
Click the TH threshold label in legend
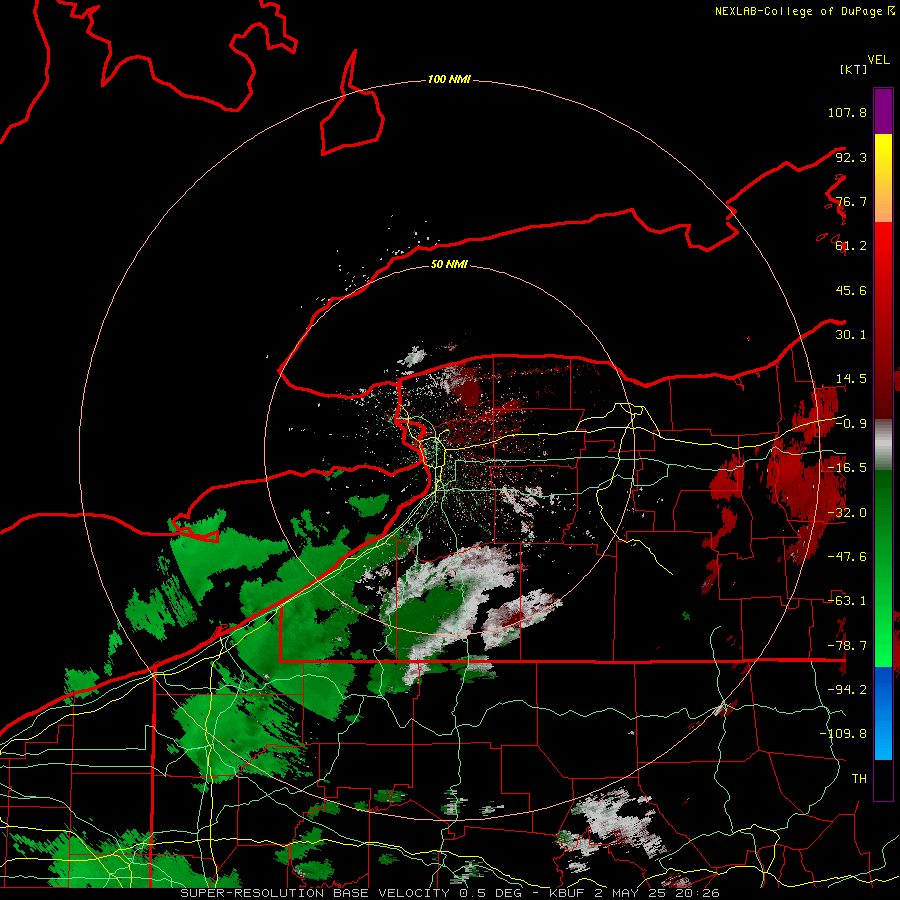pyautogui.click(x=859, y=779)
